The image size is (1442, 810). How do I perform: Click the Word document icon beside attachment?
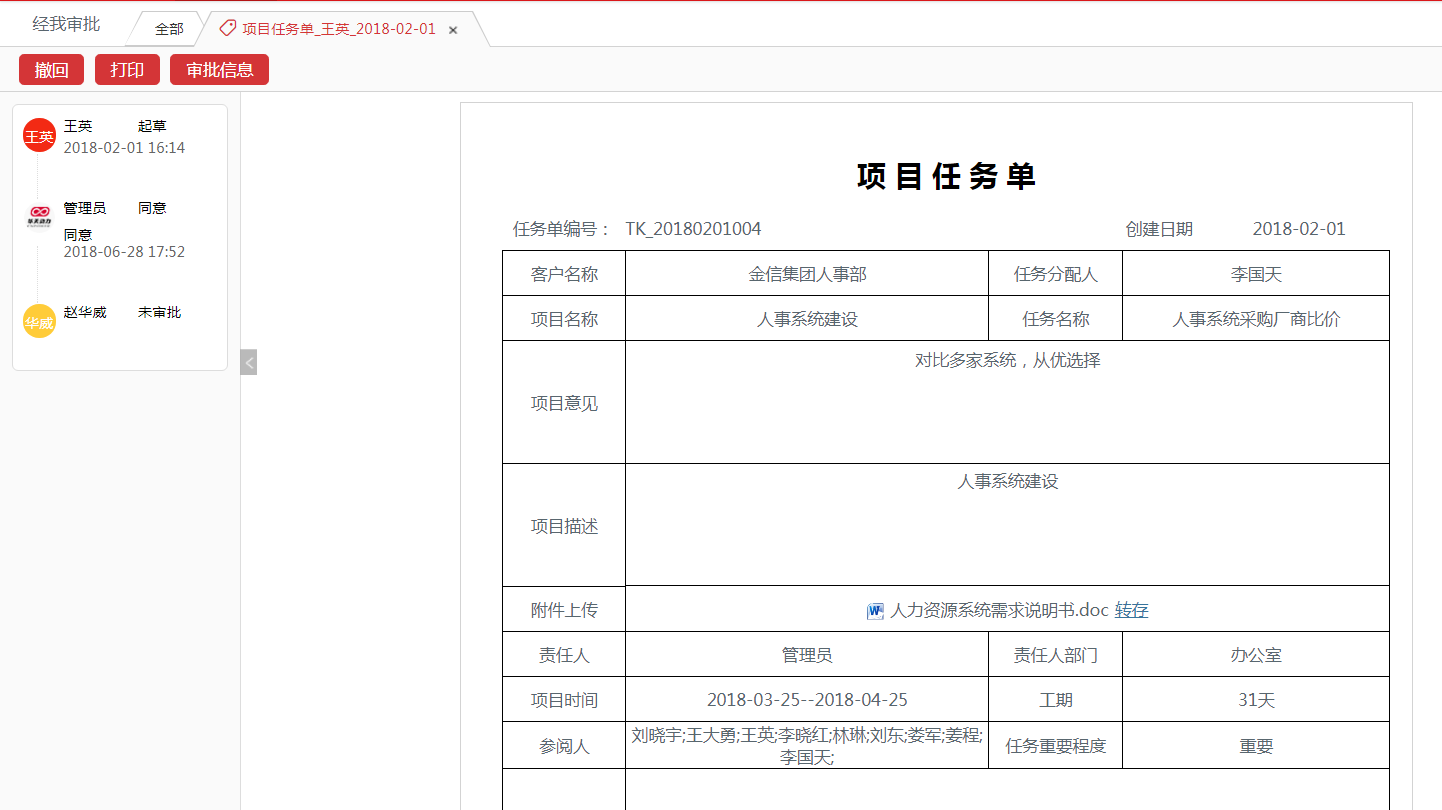(874, 609)
